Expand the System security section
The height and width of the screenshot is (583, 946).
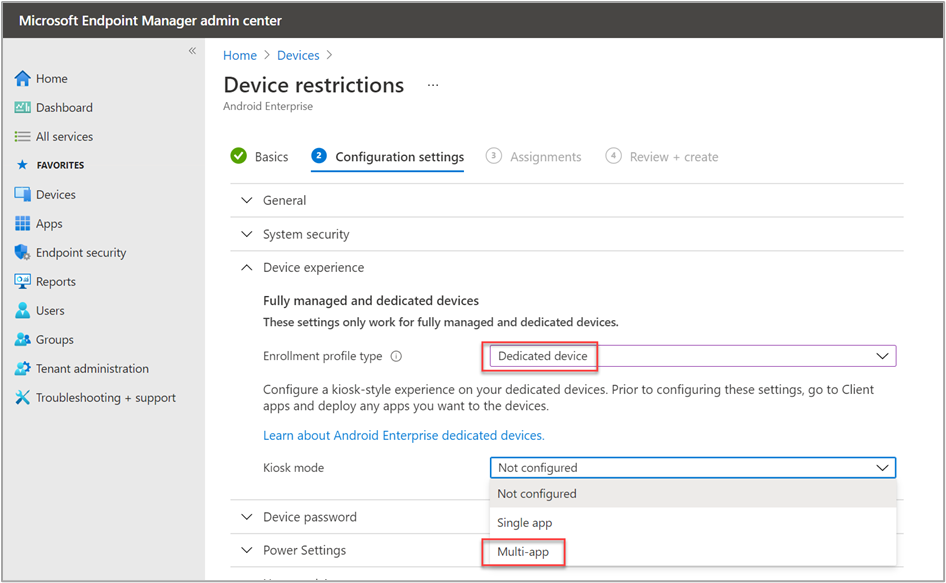point(306,234)
